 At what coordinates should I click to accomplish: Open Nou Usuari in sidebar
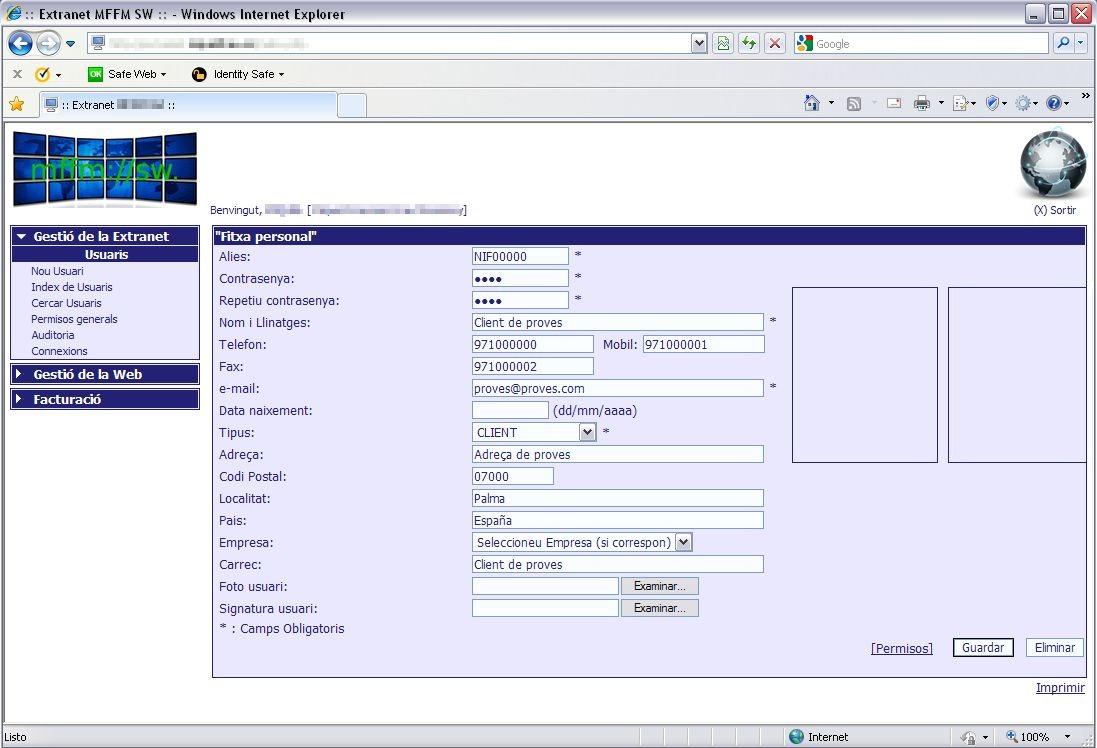coord(57,271)
